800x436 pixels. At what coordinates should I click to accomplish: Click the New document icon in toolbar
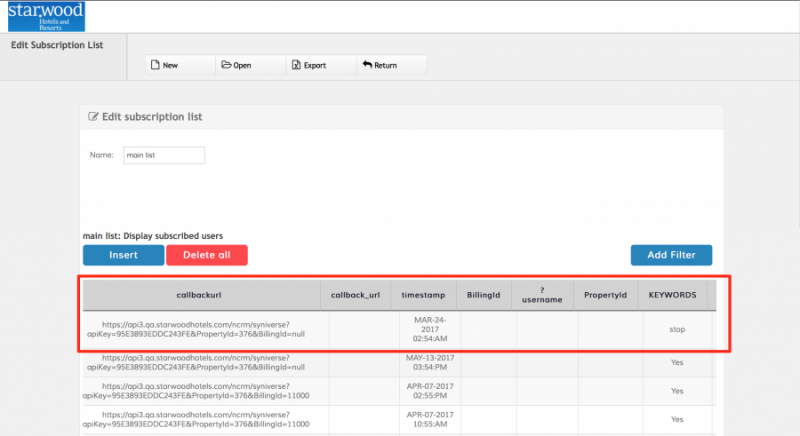(x=155, y=65)
